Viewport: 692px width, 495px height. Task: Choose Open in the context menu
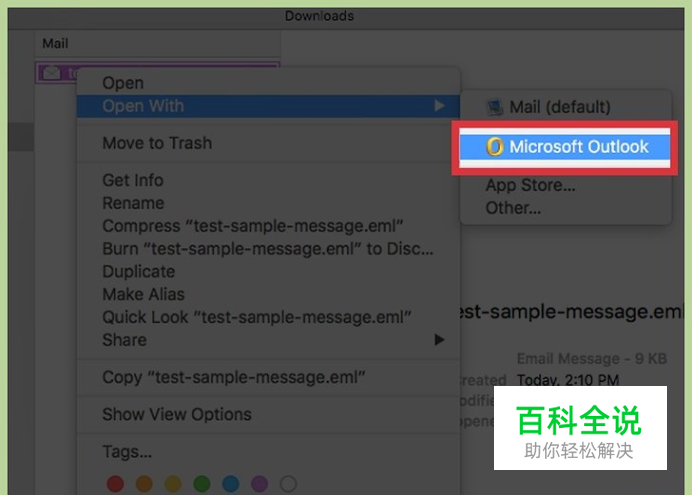[x=268, y=83]
